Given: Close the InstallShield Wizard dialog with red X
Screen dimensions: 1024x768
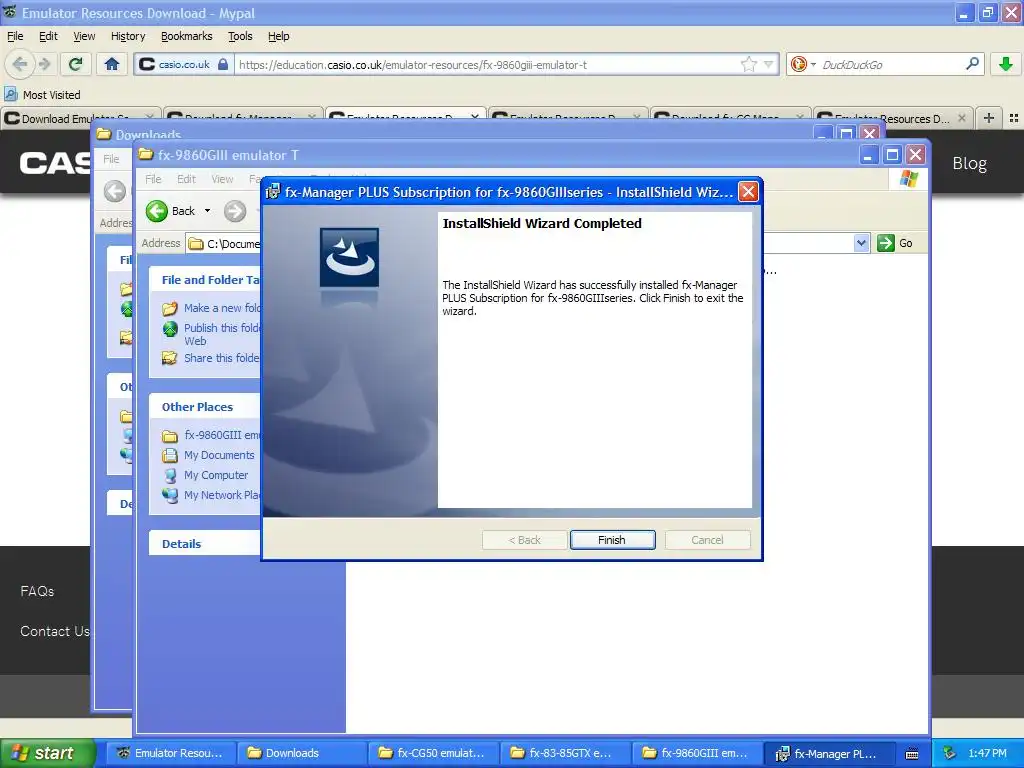Looking at the screenshot, I should (748, 192).
